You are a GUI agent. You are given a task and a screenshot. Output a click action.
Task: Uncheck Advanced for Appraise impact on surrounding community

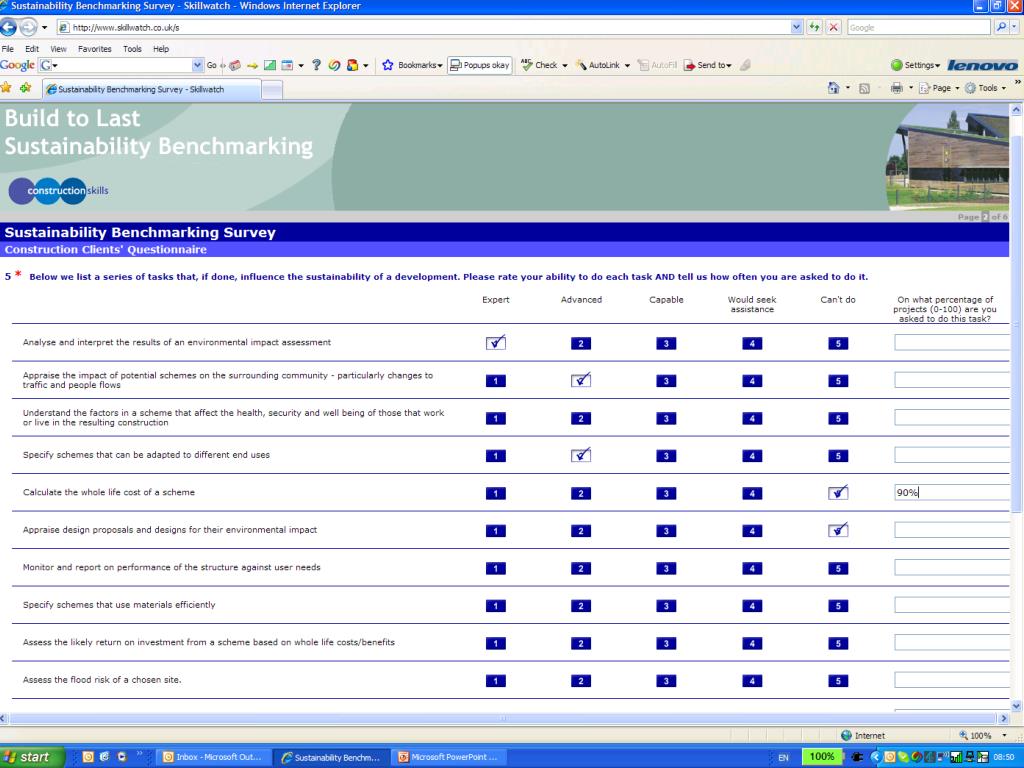581,380
